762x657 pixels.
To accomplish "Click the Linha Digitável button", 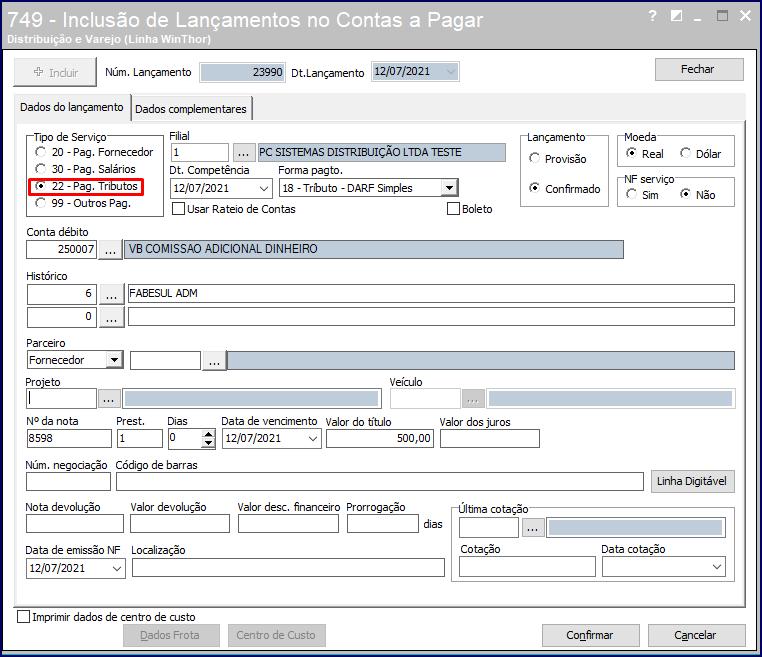I will 692,481.
